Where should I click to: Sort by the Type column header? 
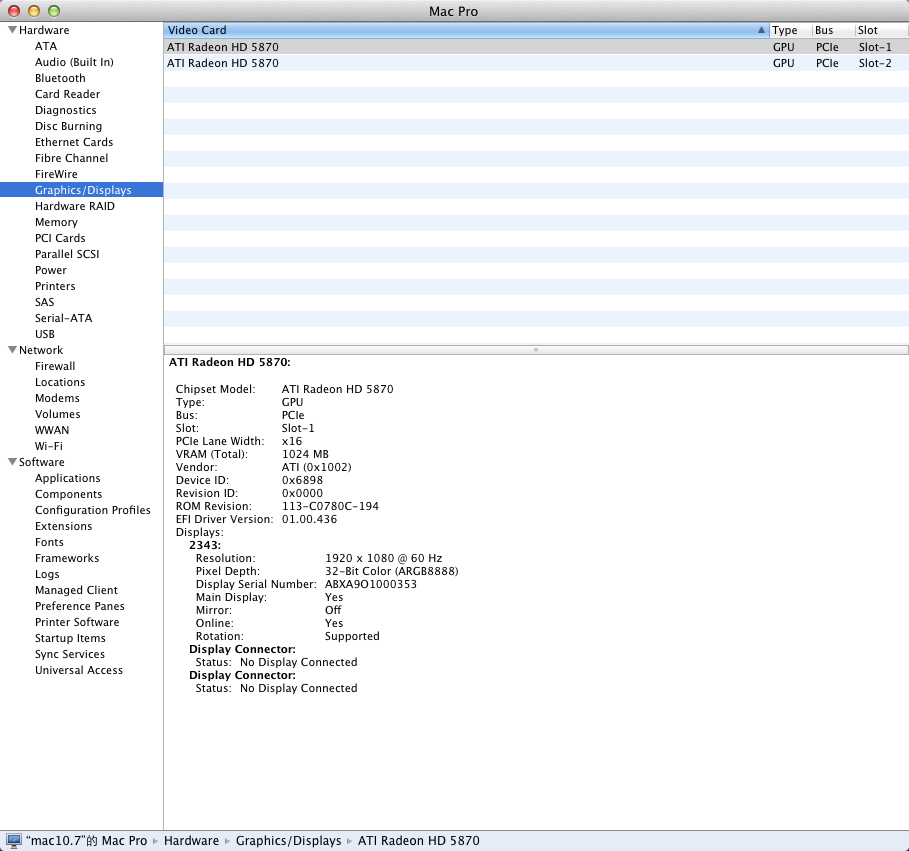(790, 30)
